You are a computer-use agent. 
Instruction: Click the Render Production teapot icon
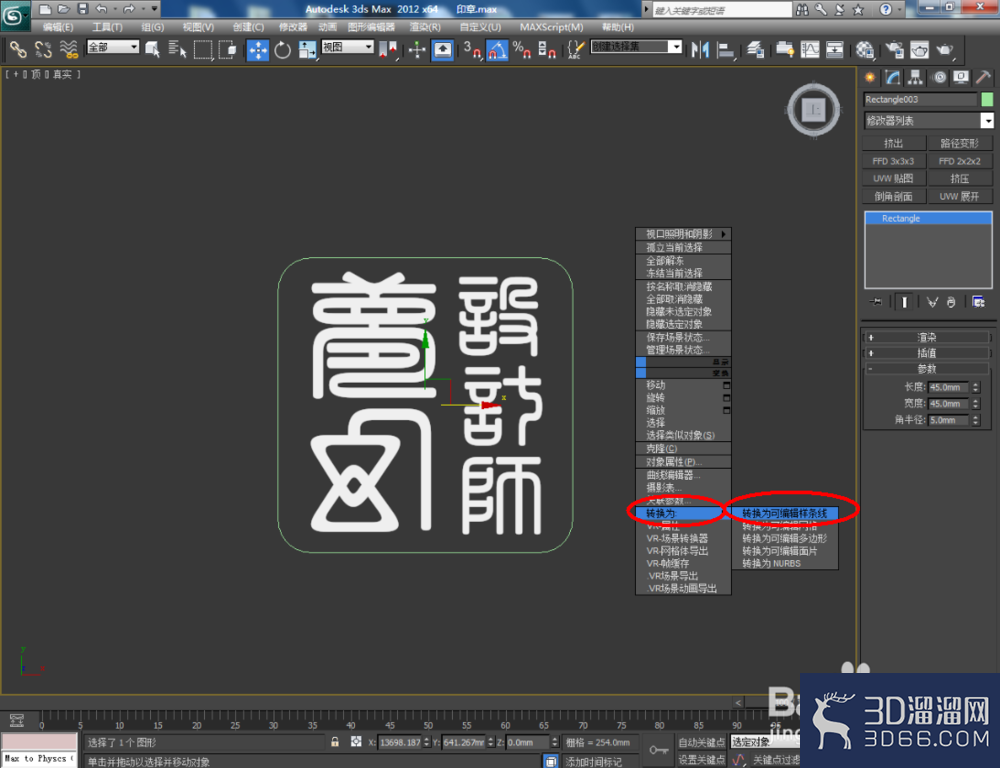coord(945,50)
